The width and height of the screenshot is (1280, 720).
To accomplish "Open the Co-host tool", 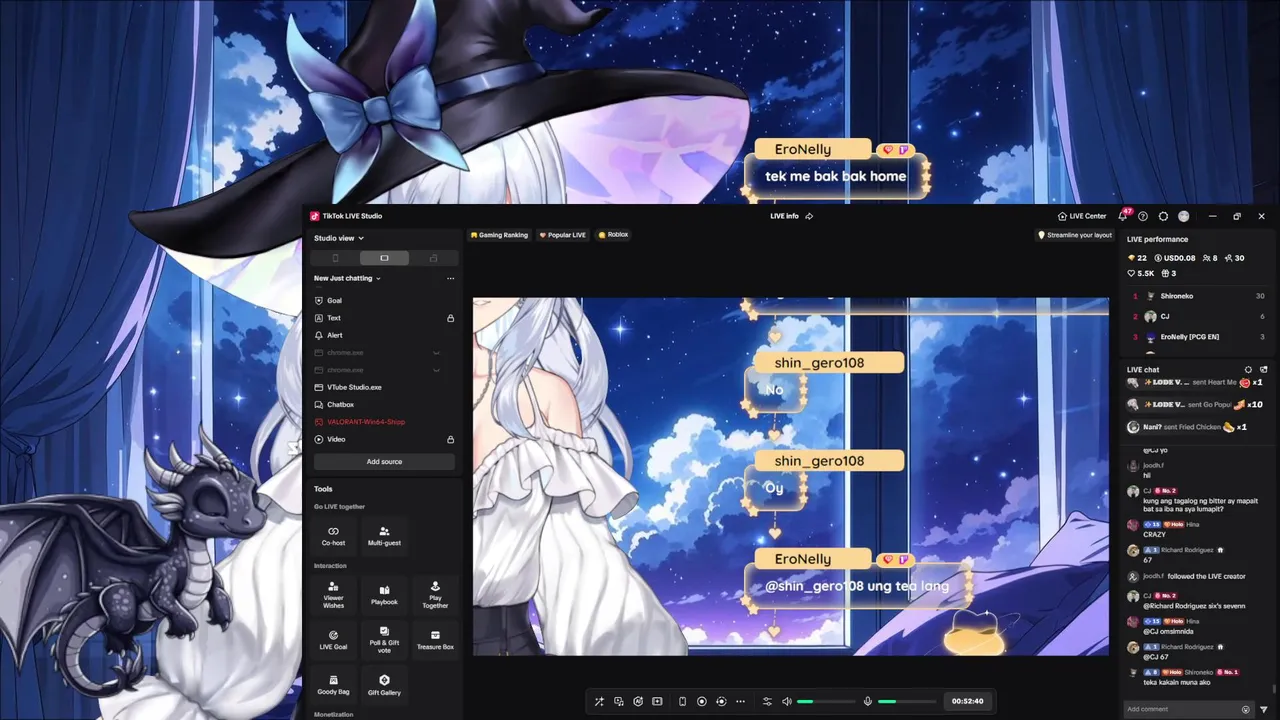I will pos(333,536).
